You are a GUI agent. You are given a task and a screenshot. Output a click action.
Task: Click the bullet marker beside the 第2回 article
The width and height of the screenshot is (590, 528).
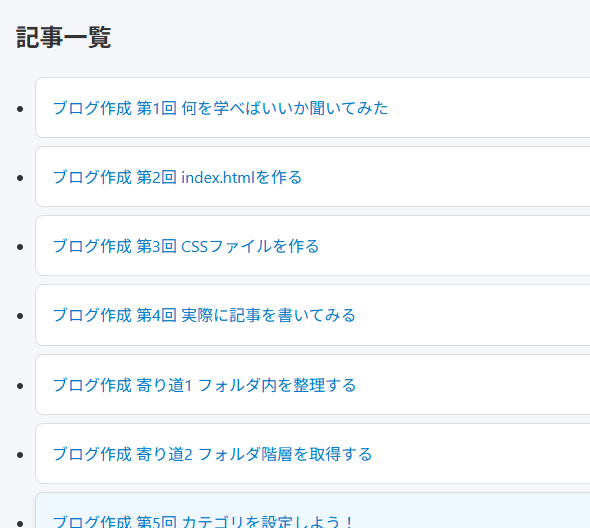pyautogui.click(x=20, y=178)
